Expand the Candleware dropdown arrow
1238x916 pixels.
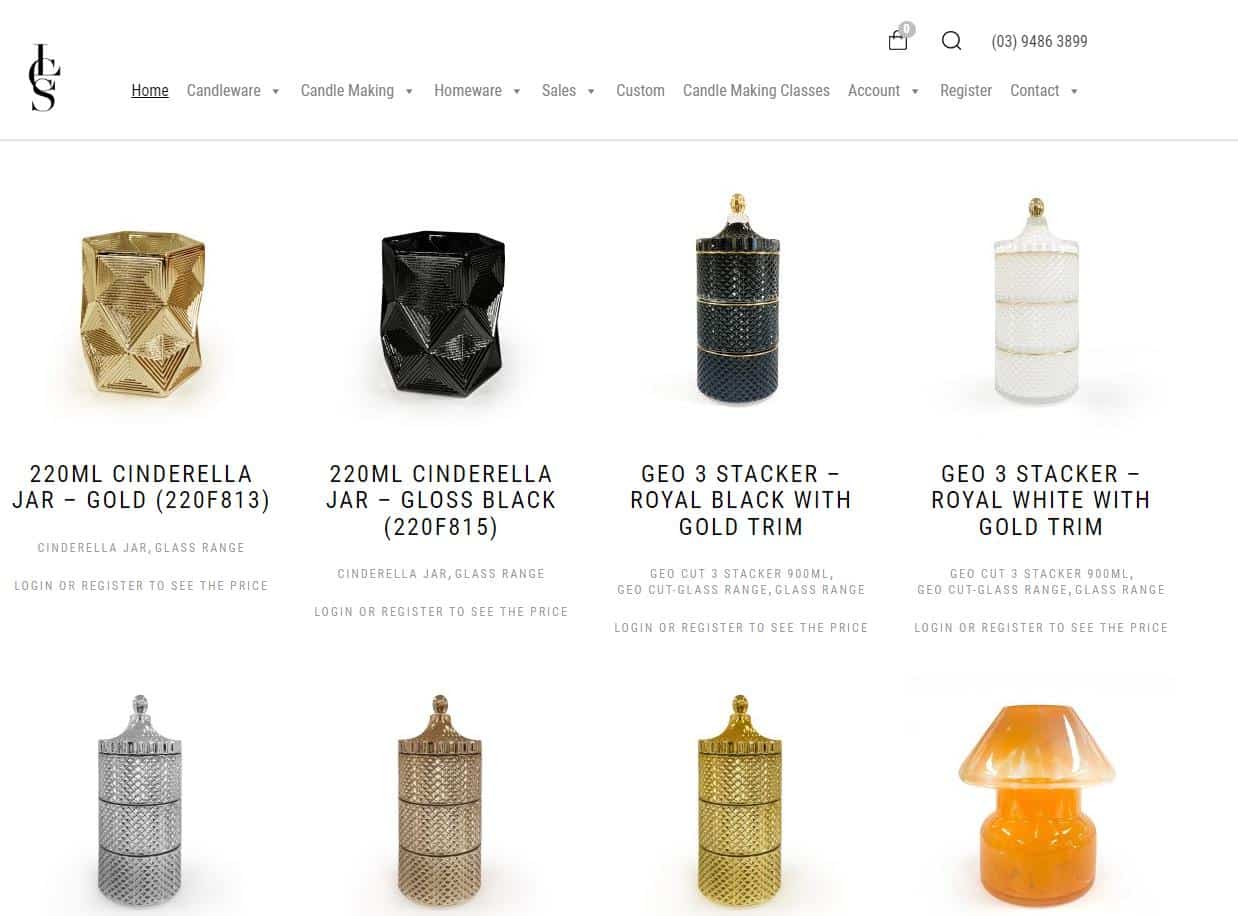point(275,91)
